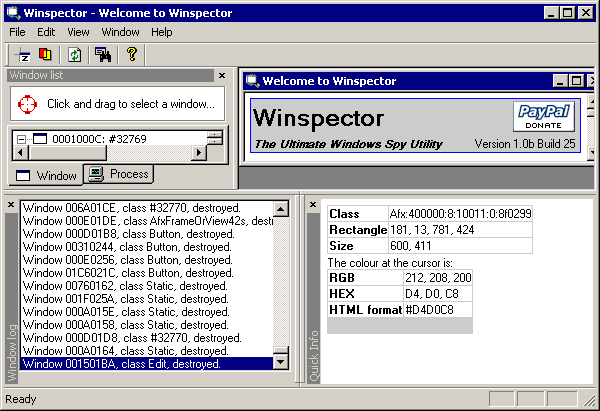Maximize the Welcome to Winspector child window
The image size is (600, 411).
pos(576,81)
